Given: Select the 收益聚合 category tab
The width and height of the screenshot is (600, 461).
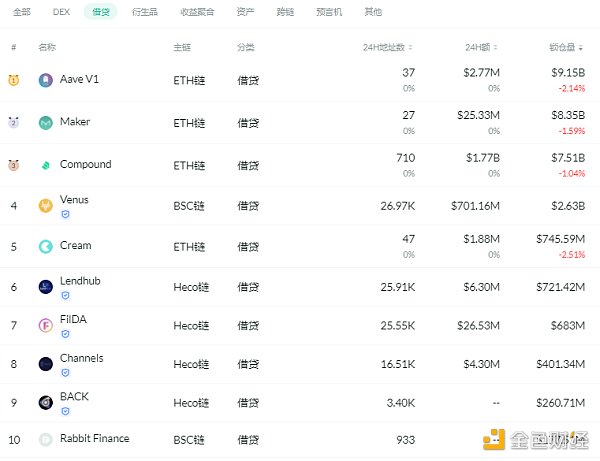Looking at the screenshot, I should [197, 12].
